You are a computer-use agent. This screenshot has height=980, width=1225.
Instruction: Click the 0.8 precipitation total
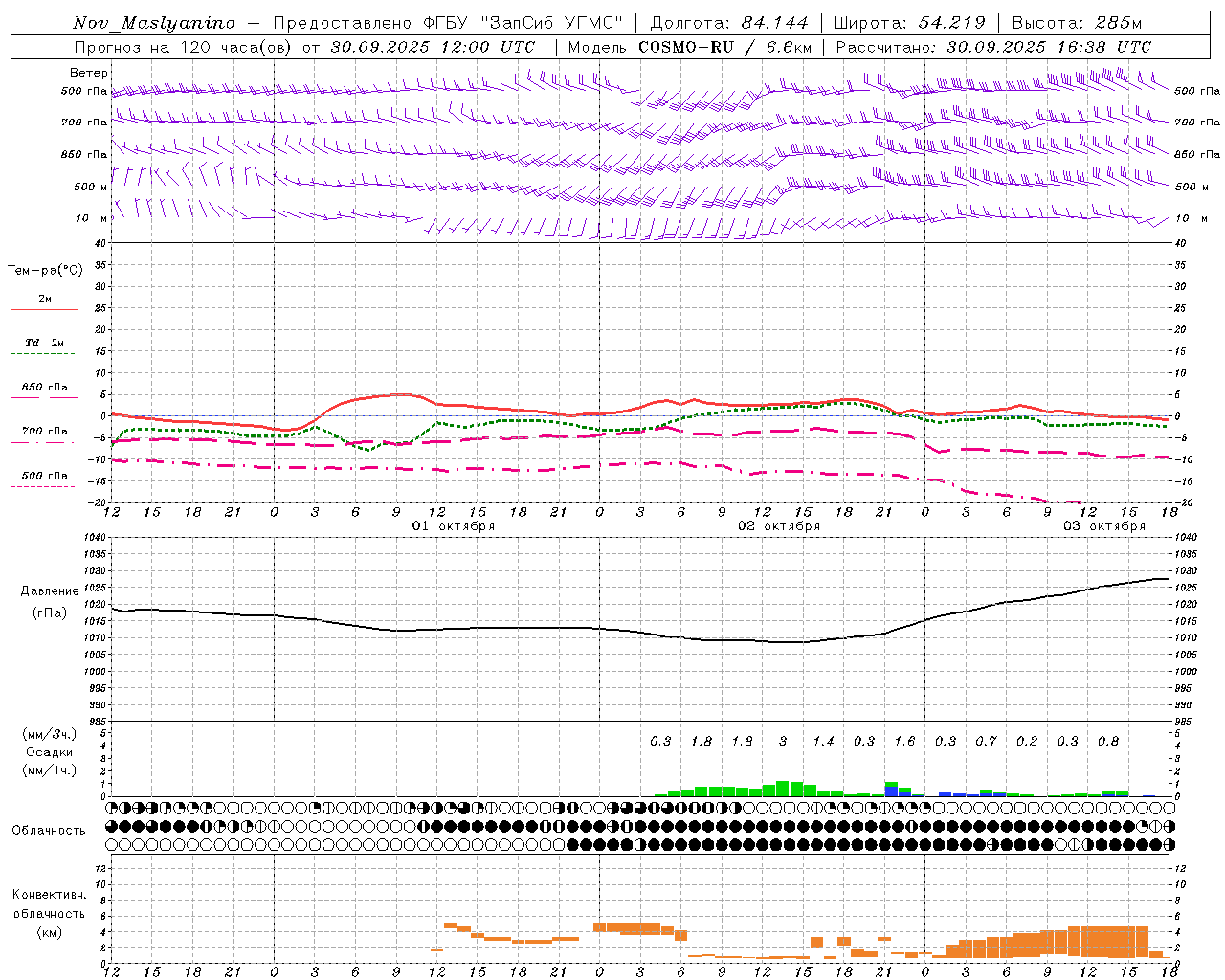click(1108, 742)
